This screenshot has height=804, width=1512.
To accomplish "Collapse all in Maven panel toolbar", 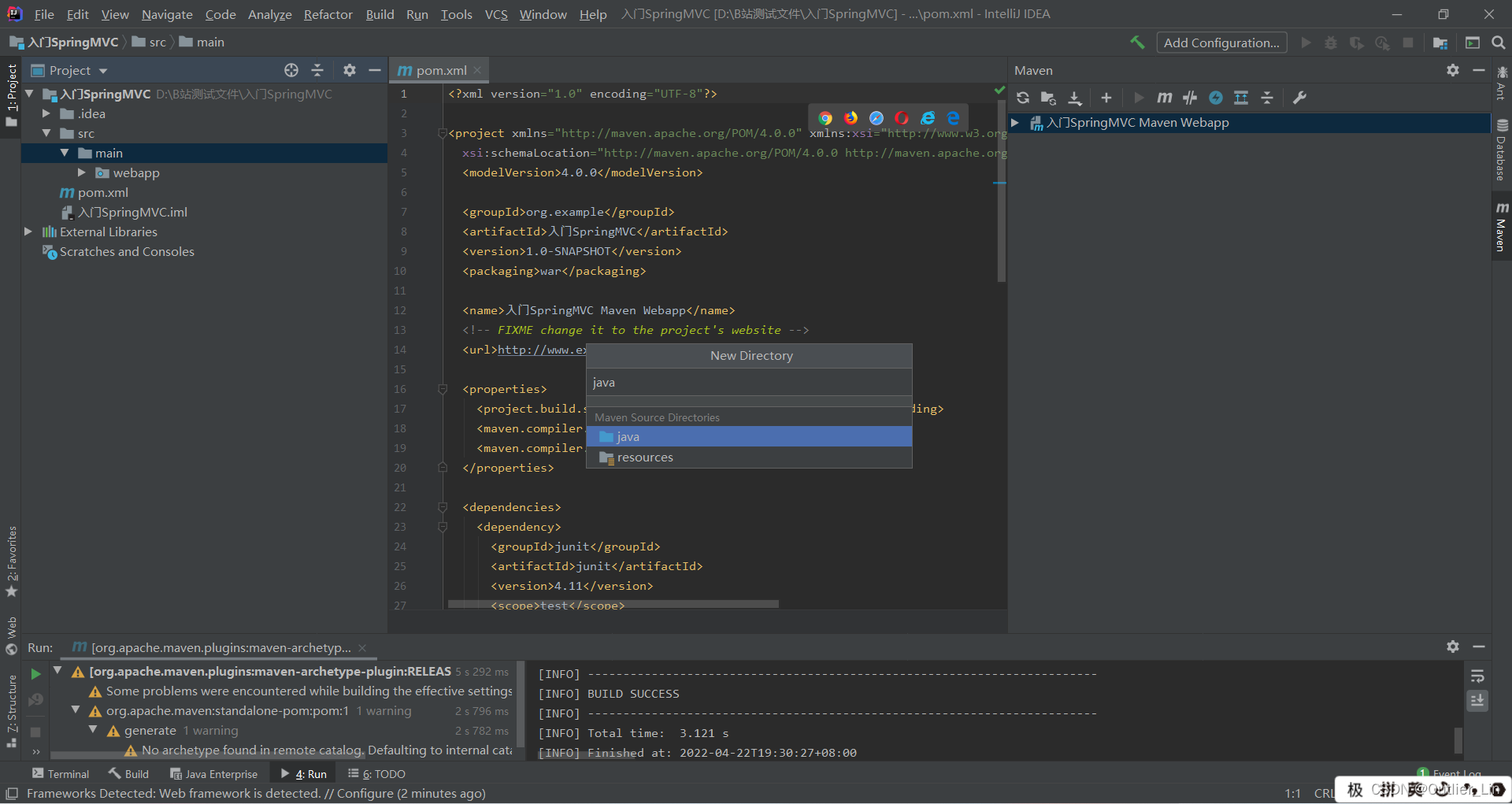I will click(x=1267, y=98).
